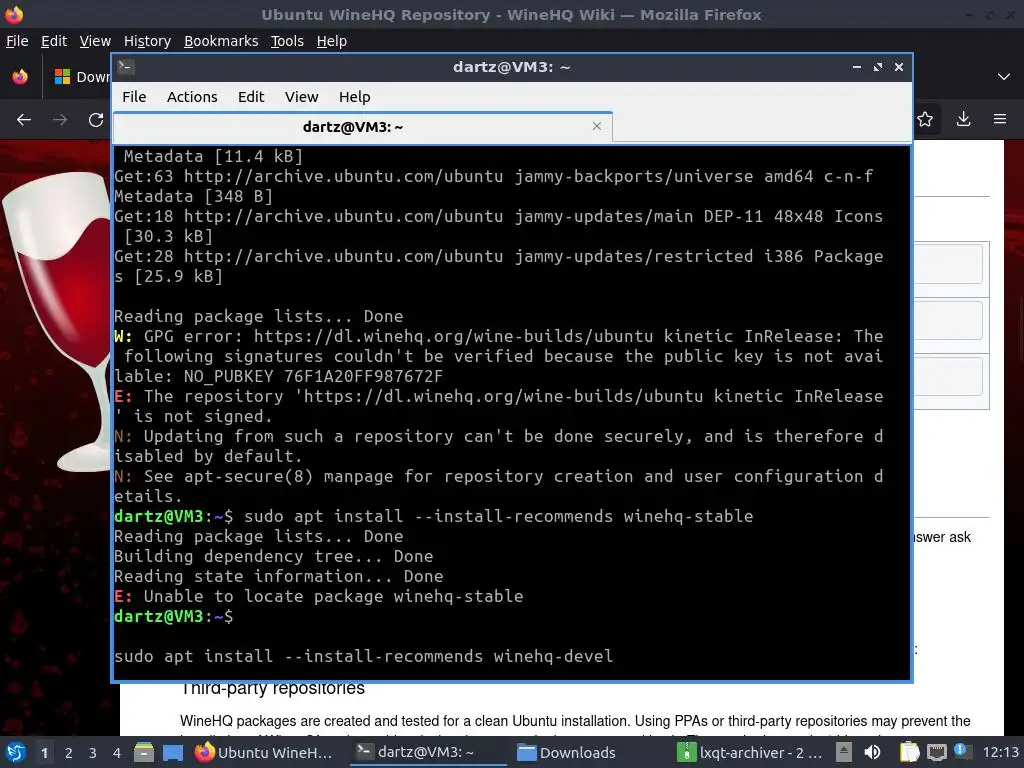The height and width of the screenshot is (768, 1024).
Task: Open Firefox Bookmarks menu
Action: point(221,41)
